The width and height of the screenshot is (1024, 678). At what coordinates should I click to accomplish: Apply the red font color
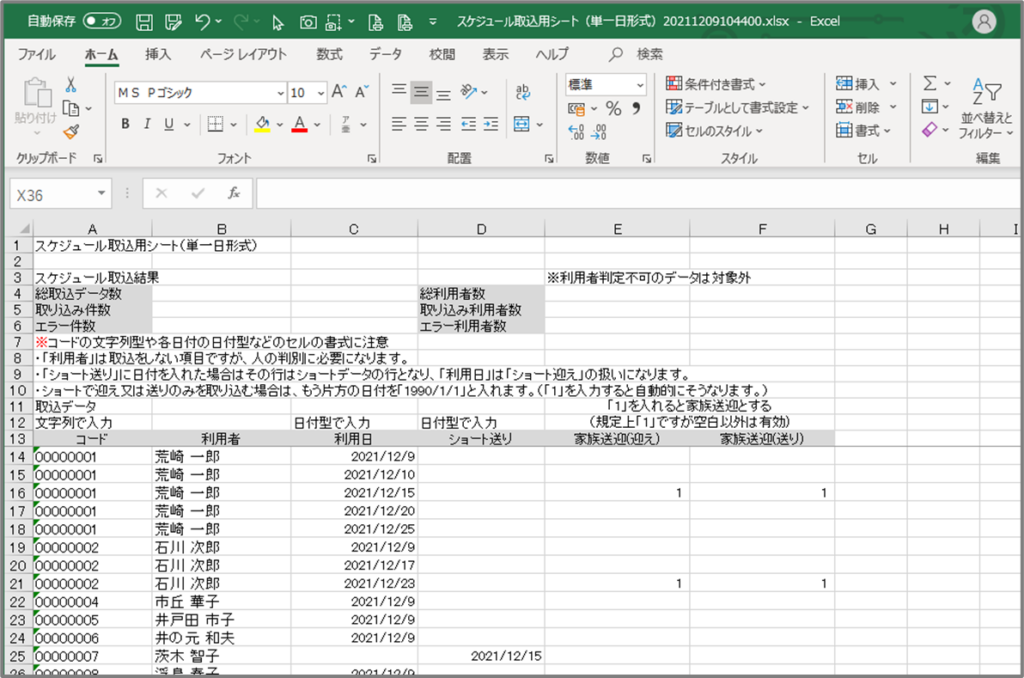click(x=300, y=124)
